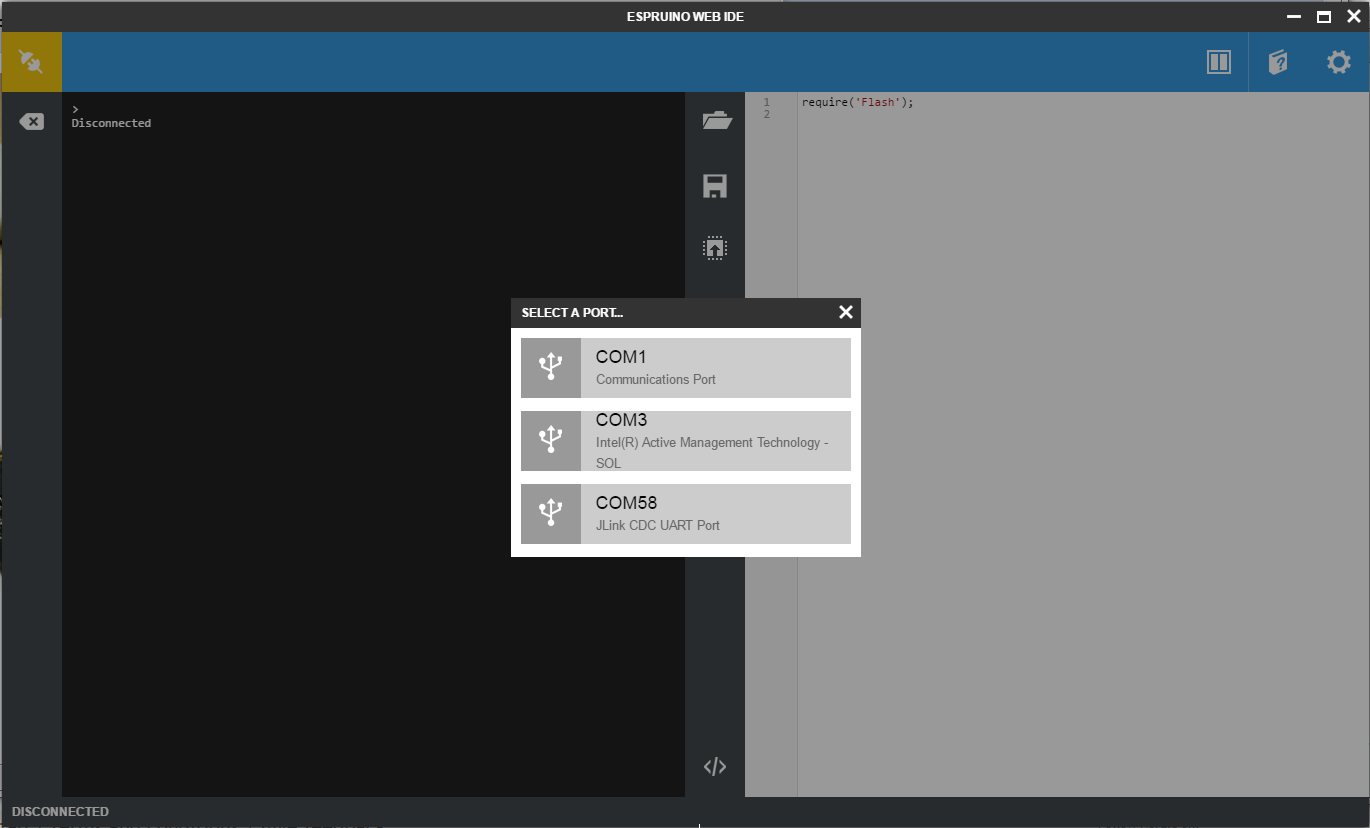Save code with the floppy disk icon
1370x828 pixels.
point(715,186)
